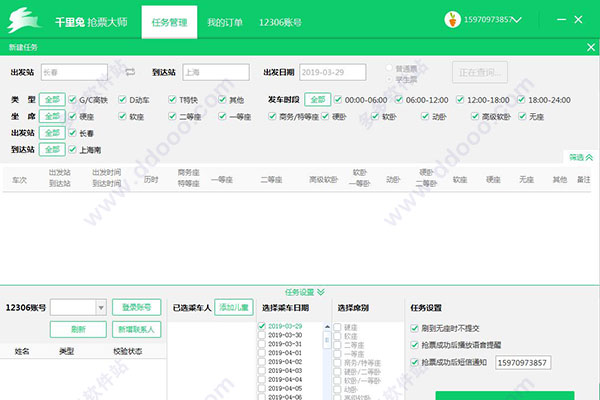Screen dimensions: 600x400
Task: Toggle 硬座 seat filter checkbox
Action: point(72,116)
